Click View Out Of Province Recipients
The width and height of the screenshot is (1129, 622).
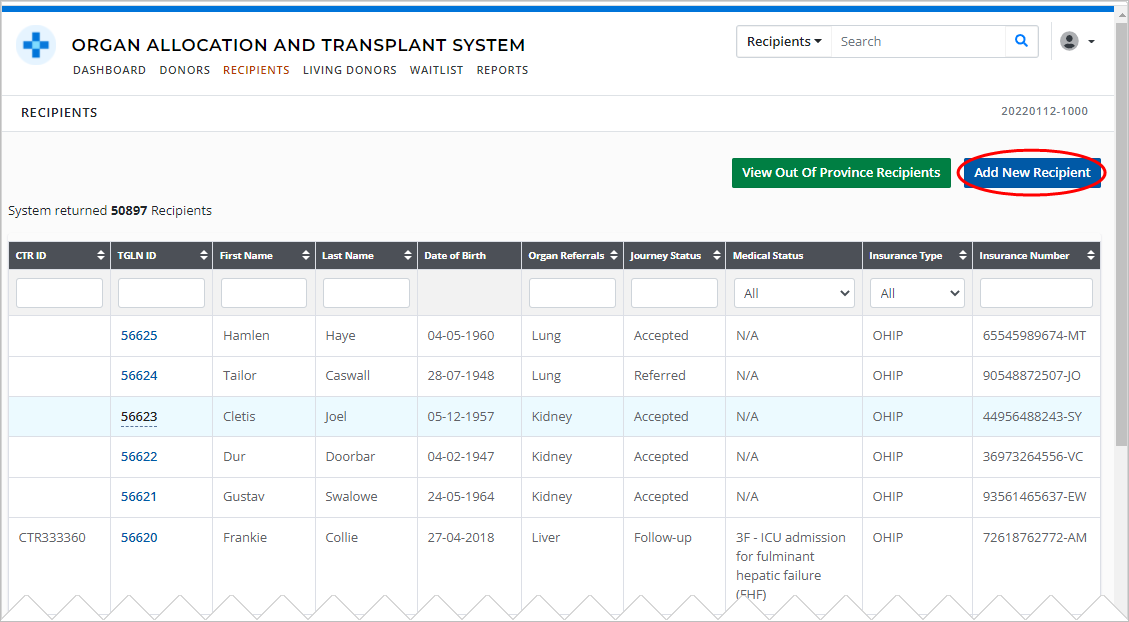tap(841, 172)
